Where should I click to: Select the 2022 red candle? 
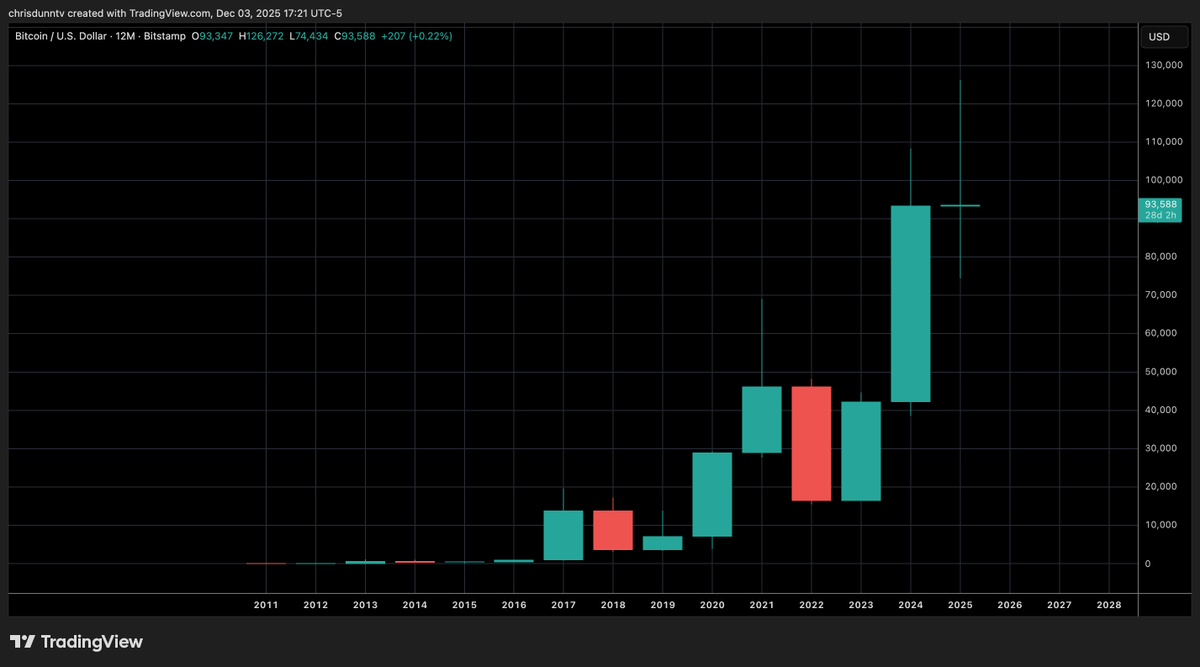tap(811, 443)
